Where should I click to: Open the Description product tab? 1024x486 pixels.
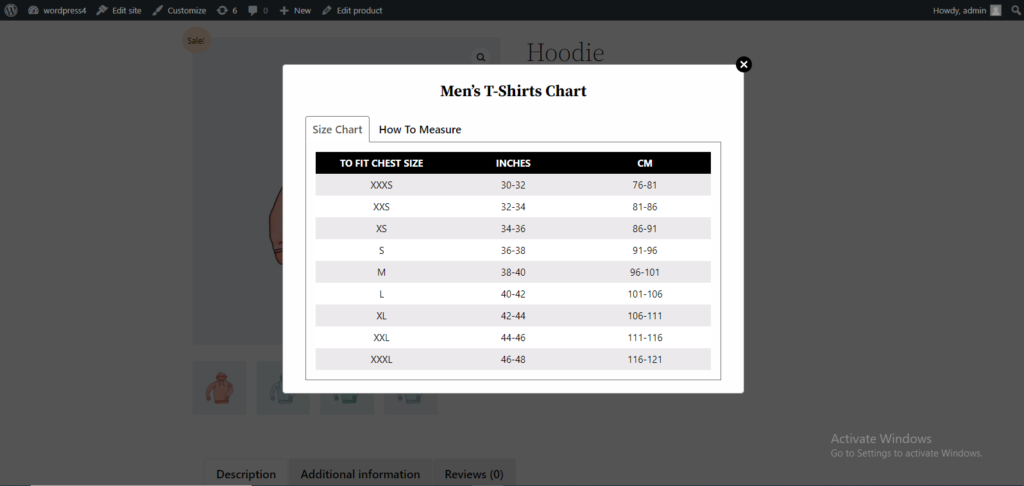pyautogui.click(x=246, y=474)
